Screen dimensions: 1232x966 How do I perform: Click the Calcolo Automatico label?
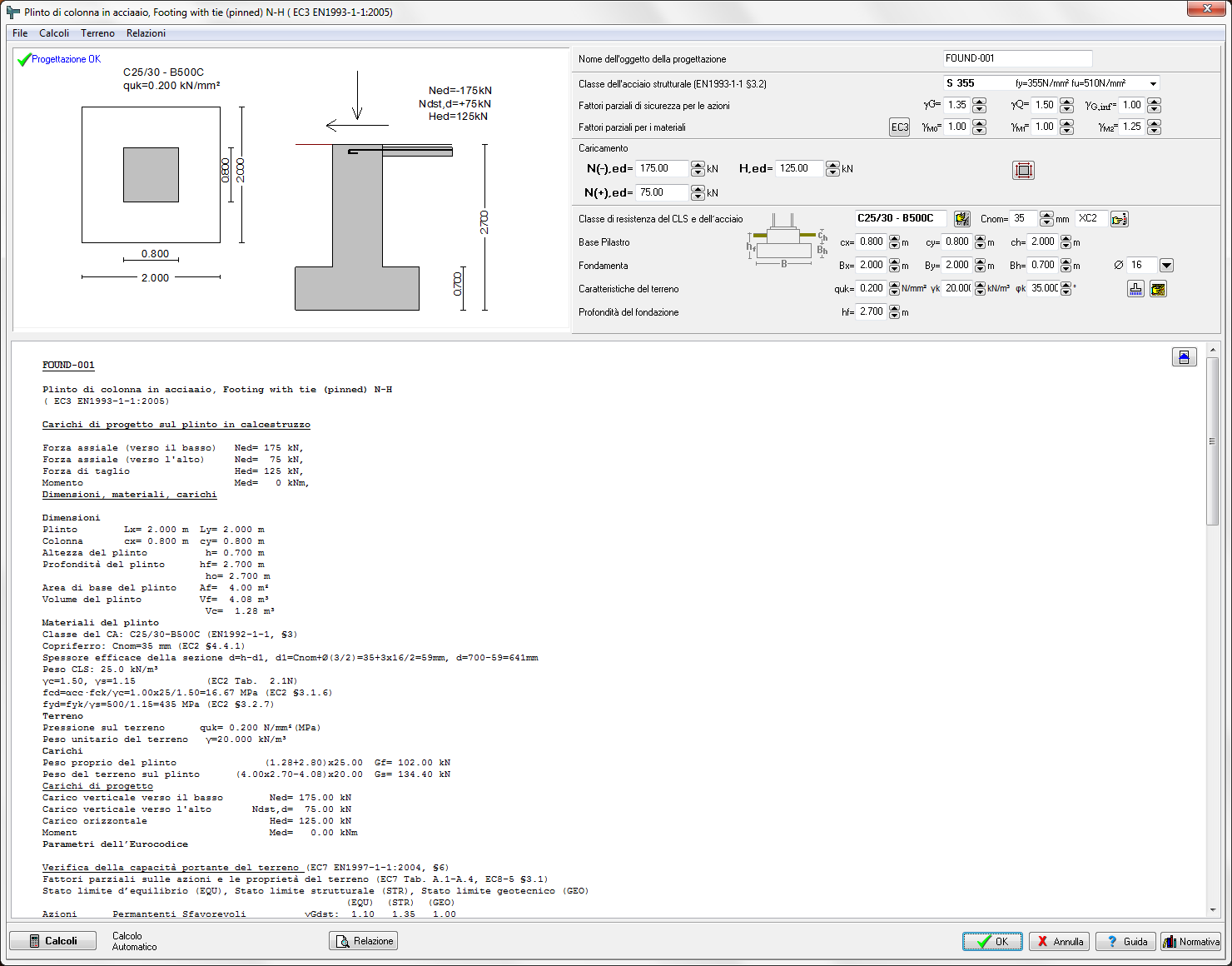134,942
